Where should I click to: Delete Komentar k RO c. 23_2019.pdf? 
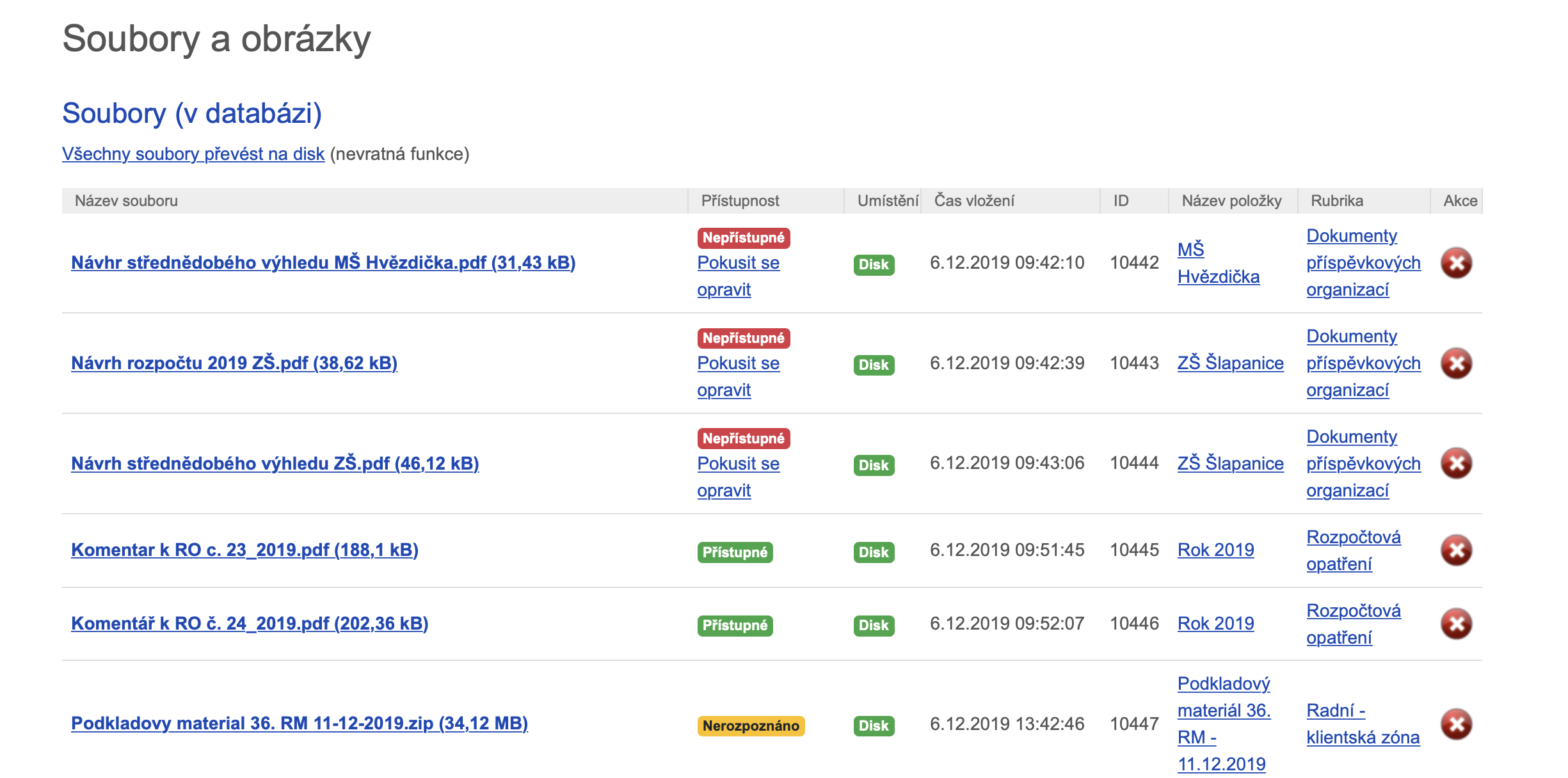[1456, 550]
